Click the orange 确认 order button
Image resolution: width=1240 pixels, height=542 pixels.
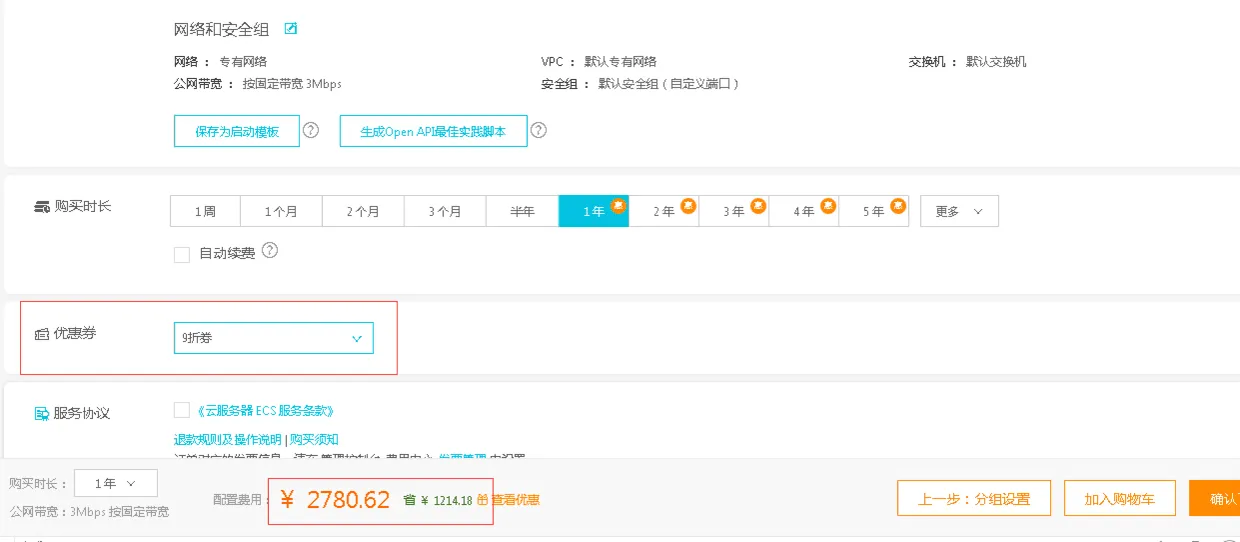1214,498
